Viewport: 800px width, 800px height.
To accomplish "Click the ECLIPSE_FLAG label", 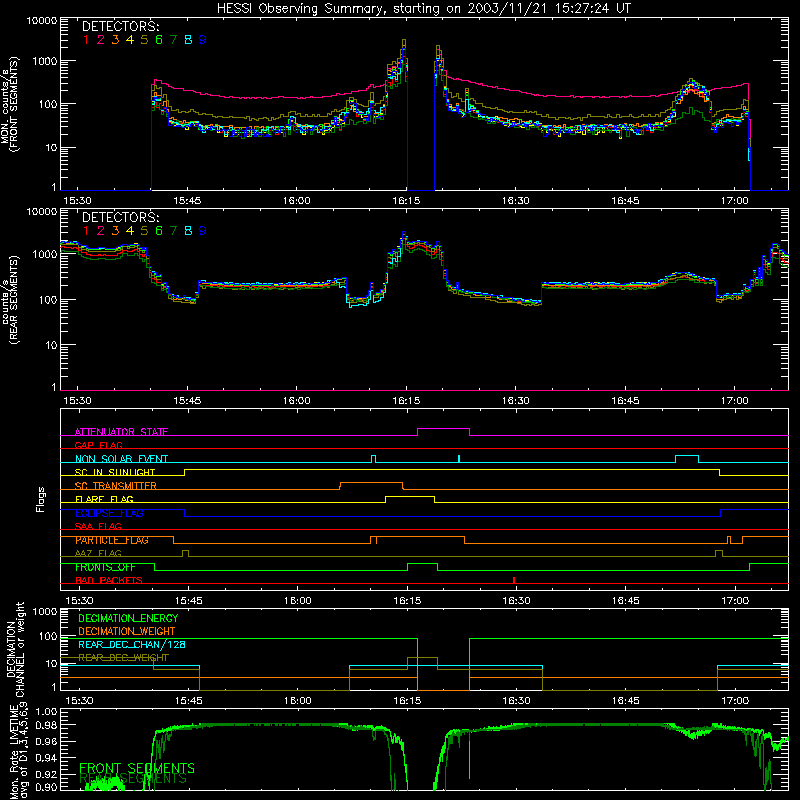I will pos(109,513).
